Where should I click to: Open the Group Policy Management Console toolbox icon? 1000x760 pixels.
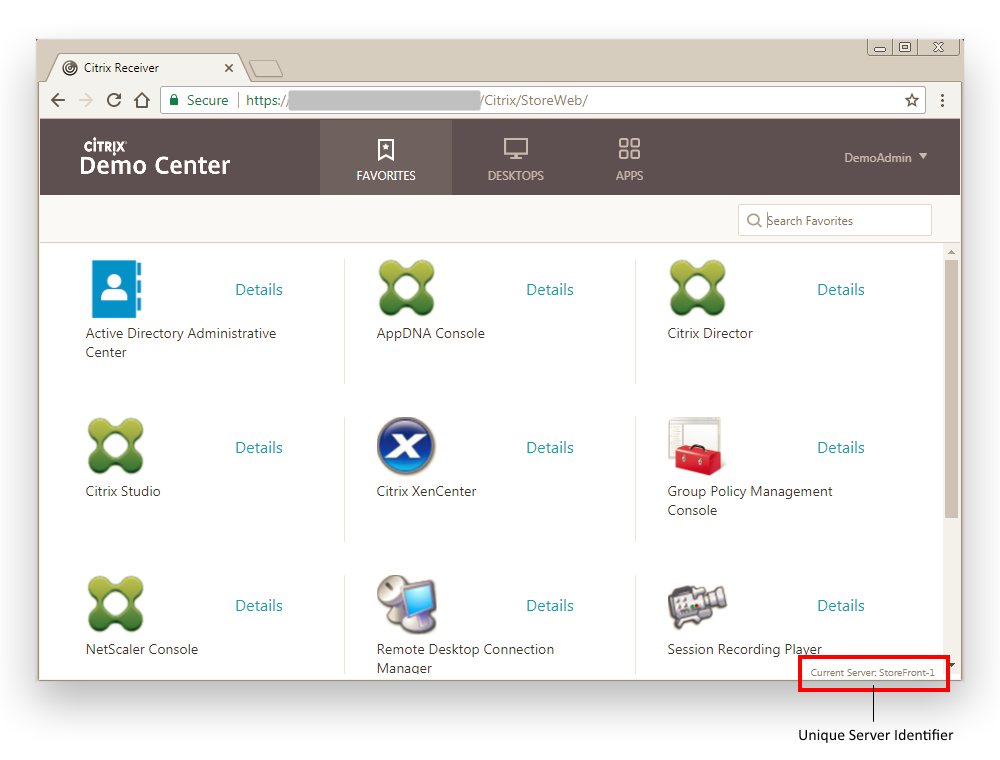click(x=695, y=446)
